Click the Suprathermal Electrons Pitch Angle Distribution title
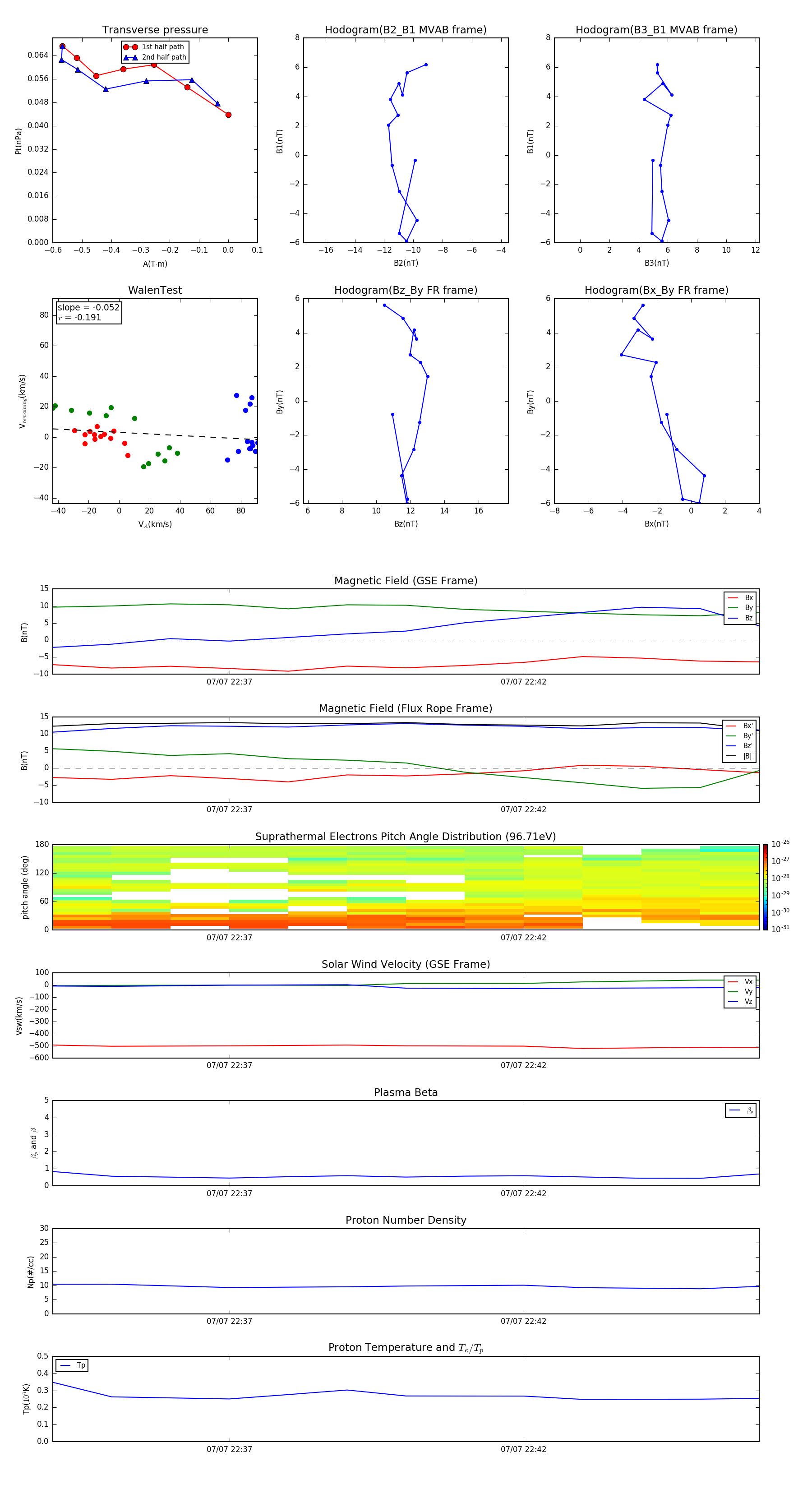 click(x=406, y=837)
